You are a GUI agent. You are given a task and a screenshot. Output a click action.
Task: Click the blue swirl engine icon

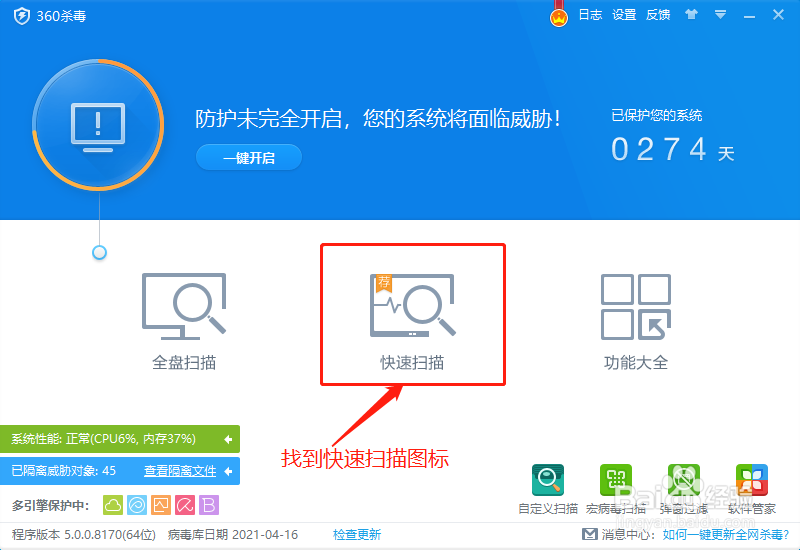point(137,505)
